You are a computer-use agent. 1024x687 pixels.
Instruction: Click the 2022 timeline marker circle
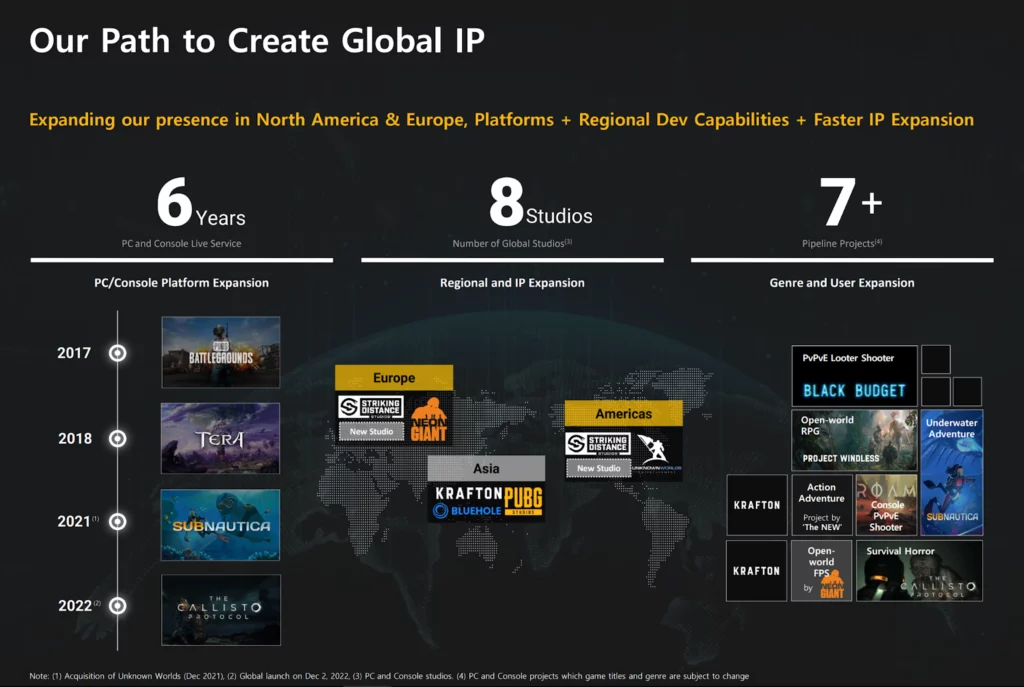tap(118, 605)
